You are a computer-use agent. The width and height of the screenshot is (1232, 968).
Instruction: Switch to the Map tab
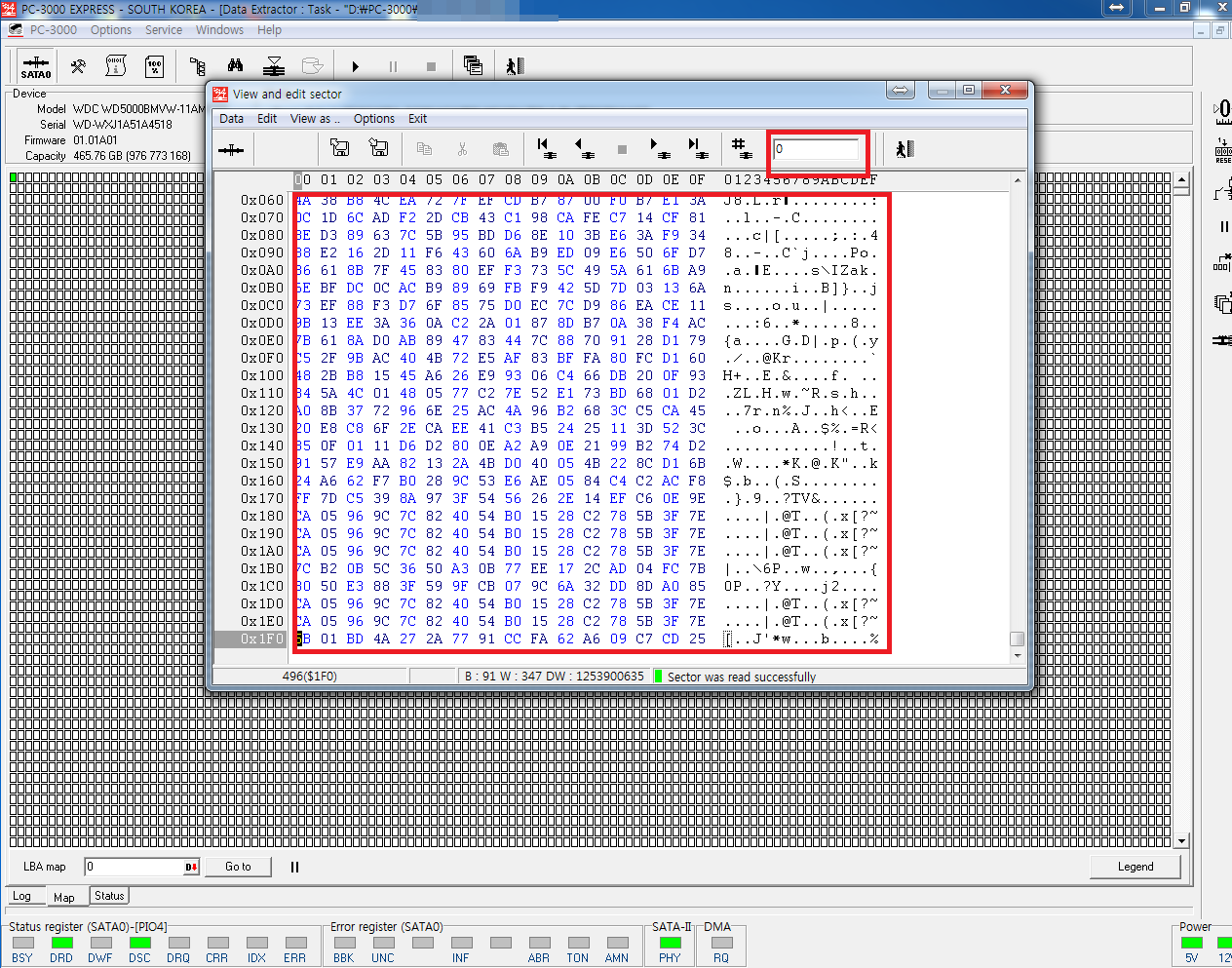pos(64,897)
